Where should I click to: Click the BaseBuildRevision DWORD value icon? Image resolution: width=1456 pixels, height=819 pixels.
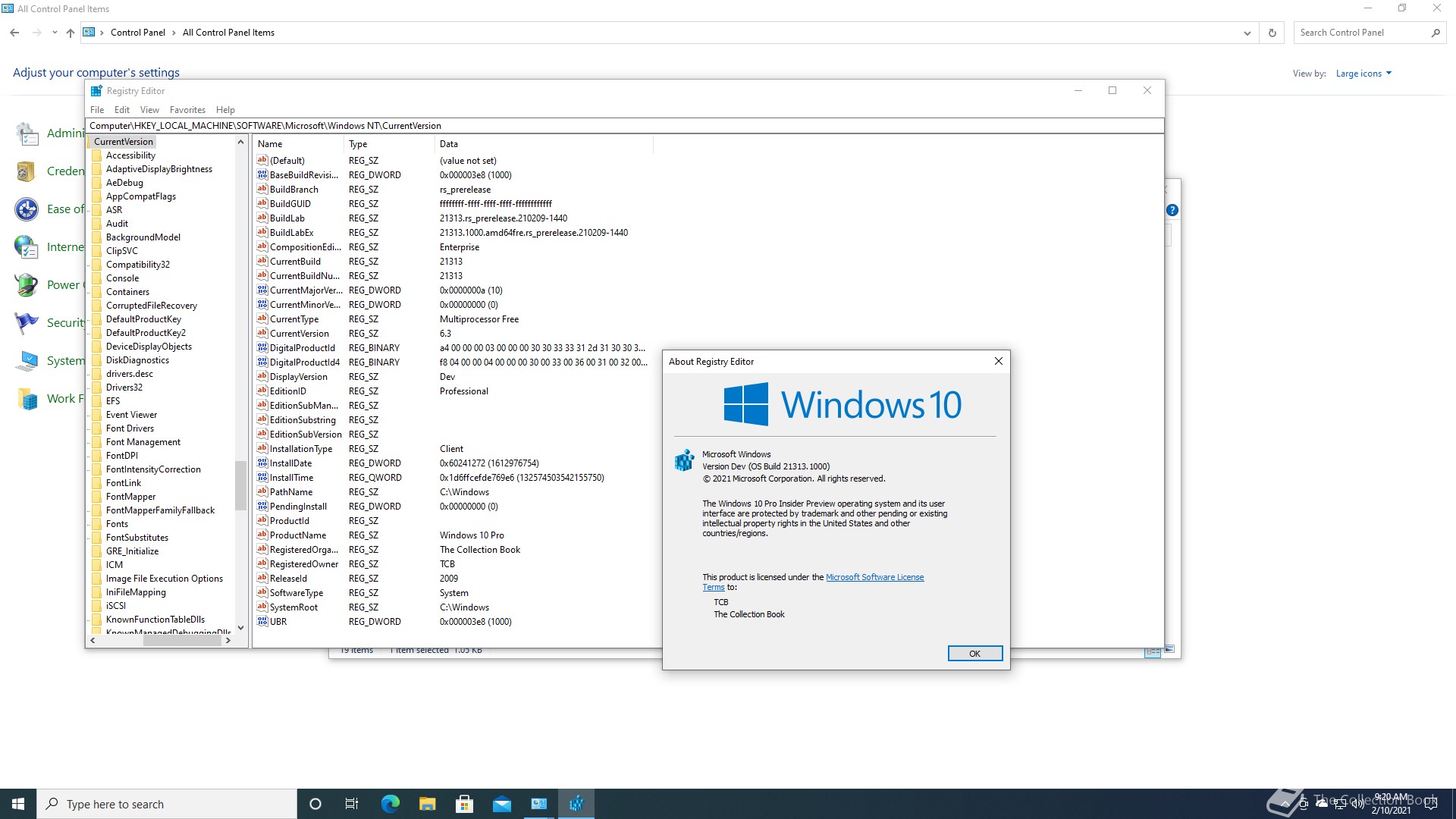tap(262, 175)
